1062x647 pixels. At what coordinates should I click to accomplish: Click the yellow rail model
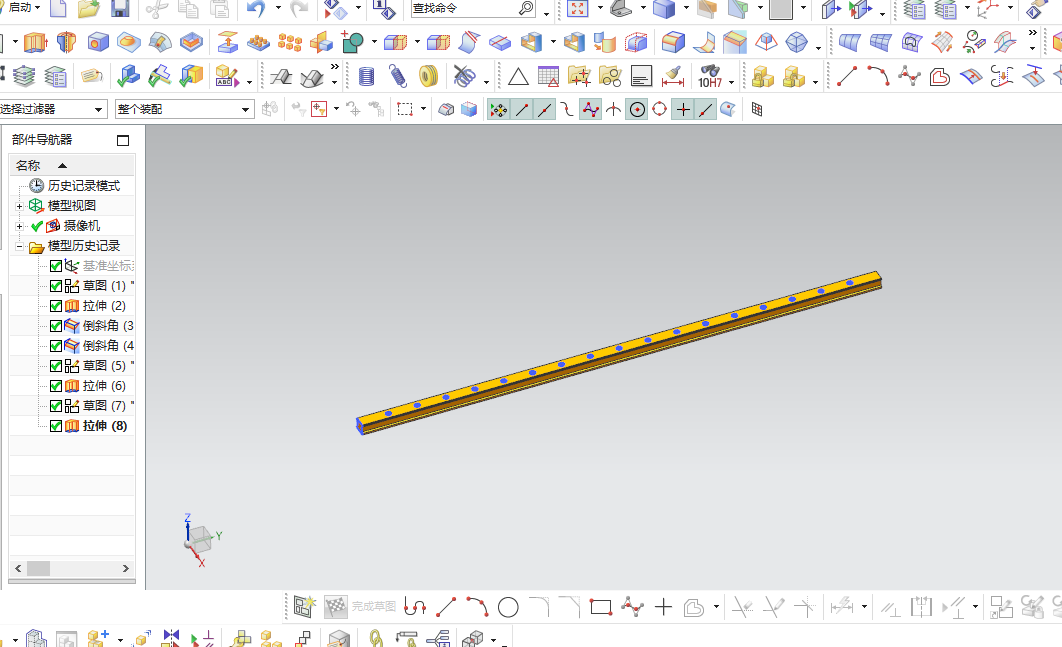click(618, 351)
